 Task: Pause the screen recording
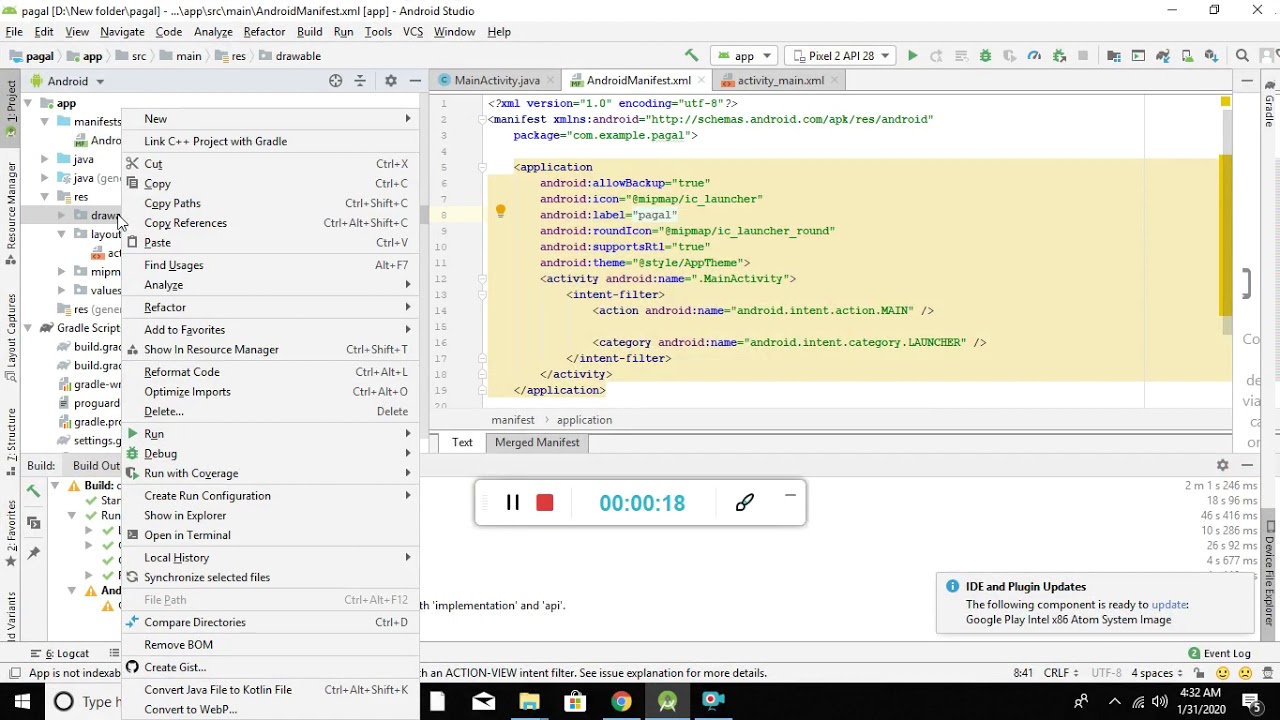click(513, 503)
